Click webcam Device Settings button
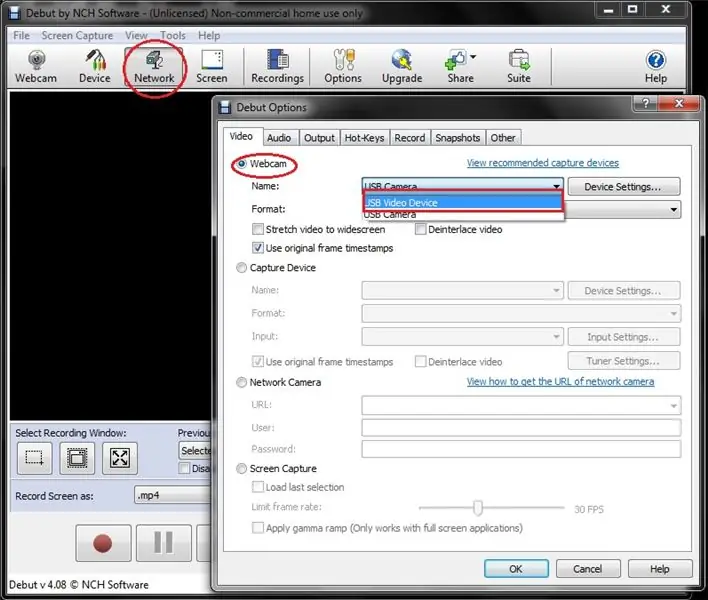The height and width of the screenshot is (600, 708). coord(624,186)
